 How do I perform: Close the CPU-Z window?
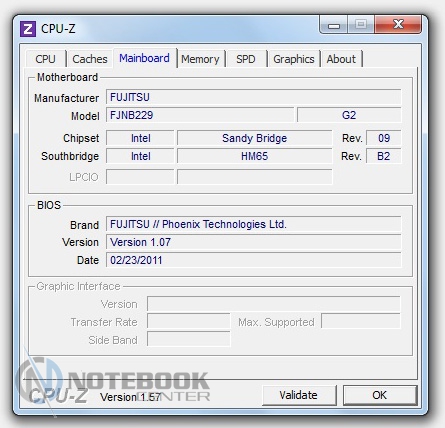tap(398, 24)
